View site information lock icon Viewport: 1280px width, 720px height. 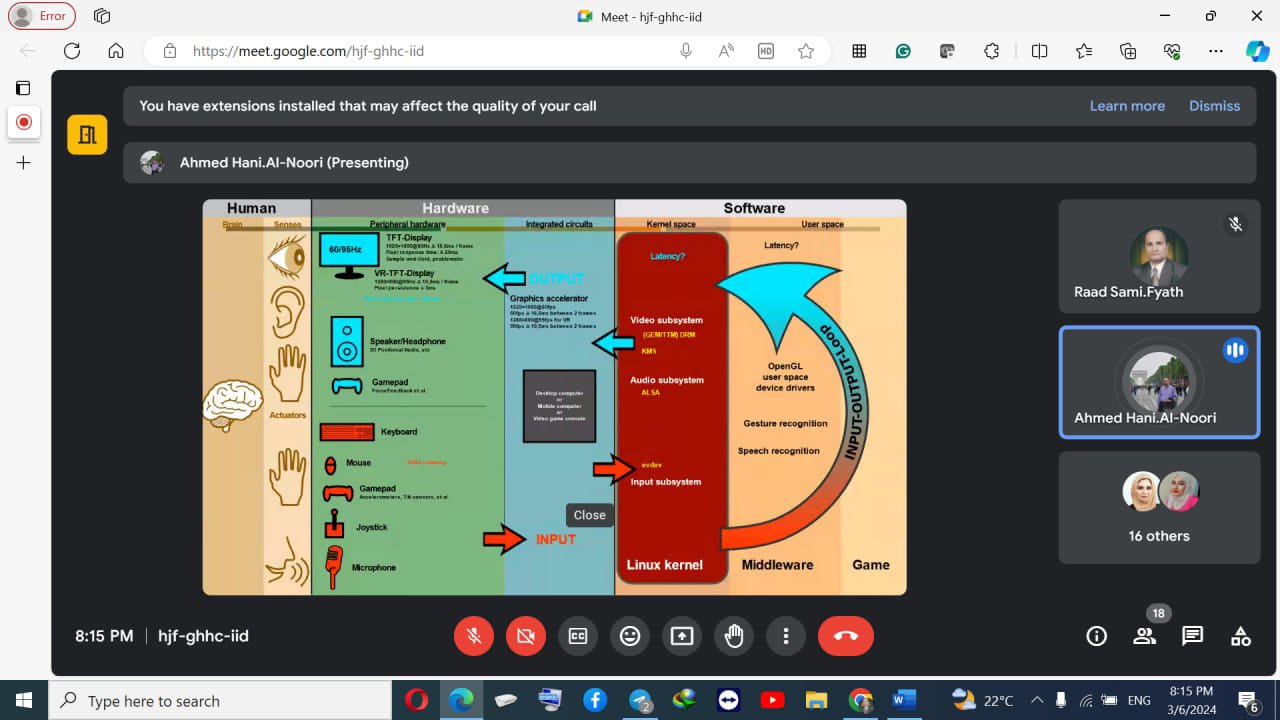click(x=170, y=51)
